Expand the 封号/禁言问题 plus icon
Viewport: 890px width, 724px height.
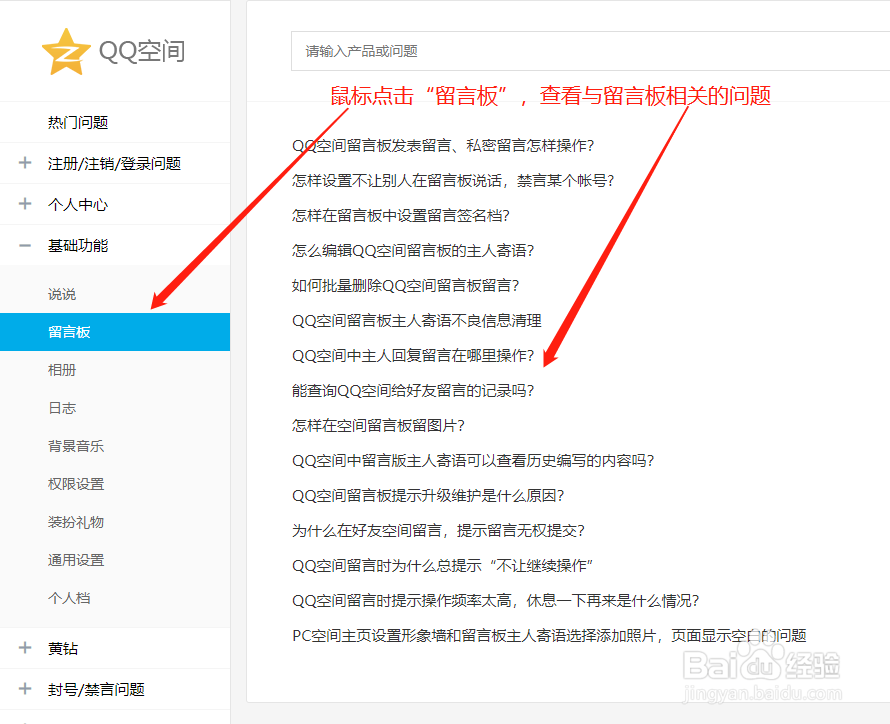25,689
